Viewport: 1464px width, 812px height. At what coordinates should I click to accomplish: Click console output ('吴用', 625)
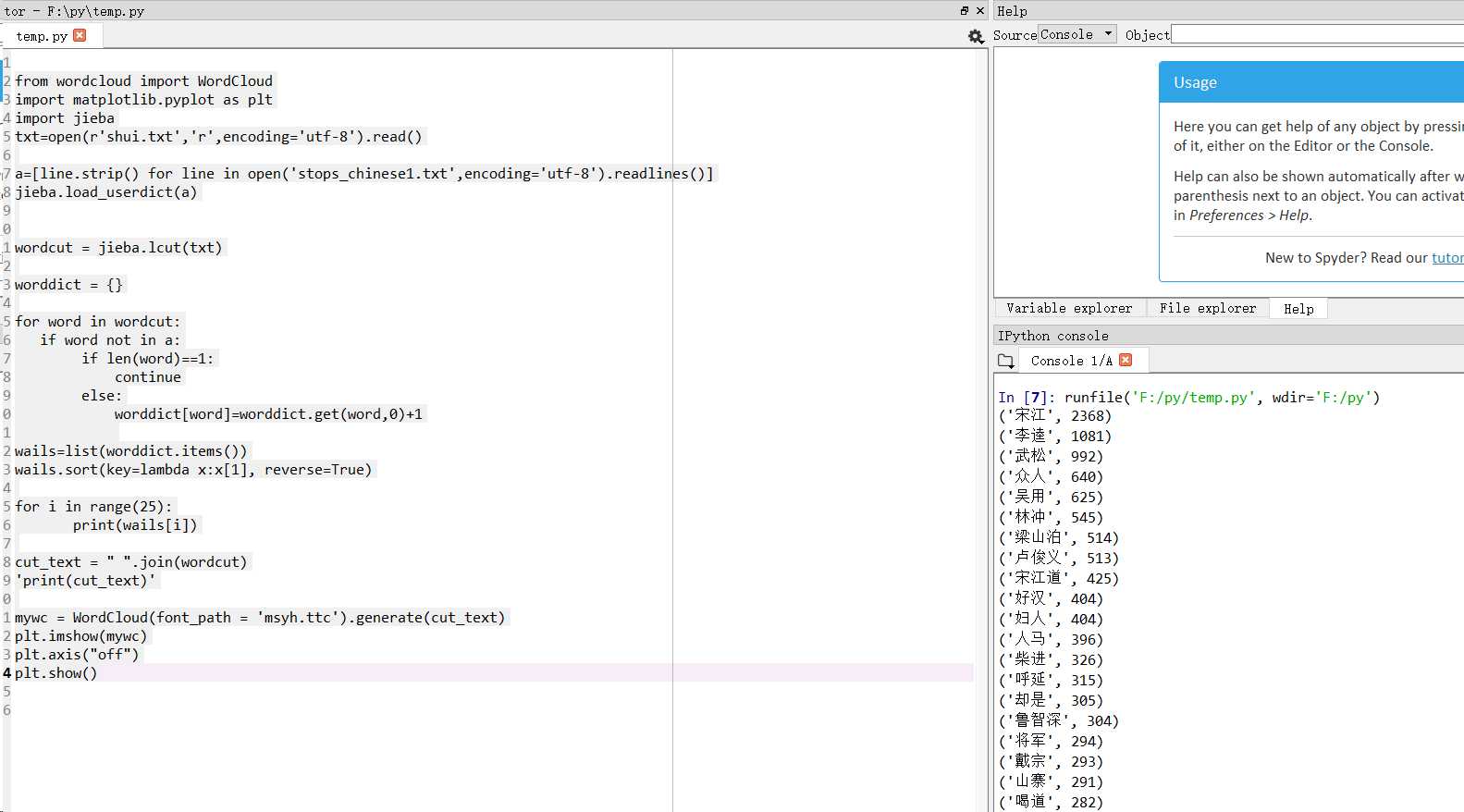click(x=1051, y=498)
